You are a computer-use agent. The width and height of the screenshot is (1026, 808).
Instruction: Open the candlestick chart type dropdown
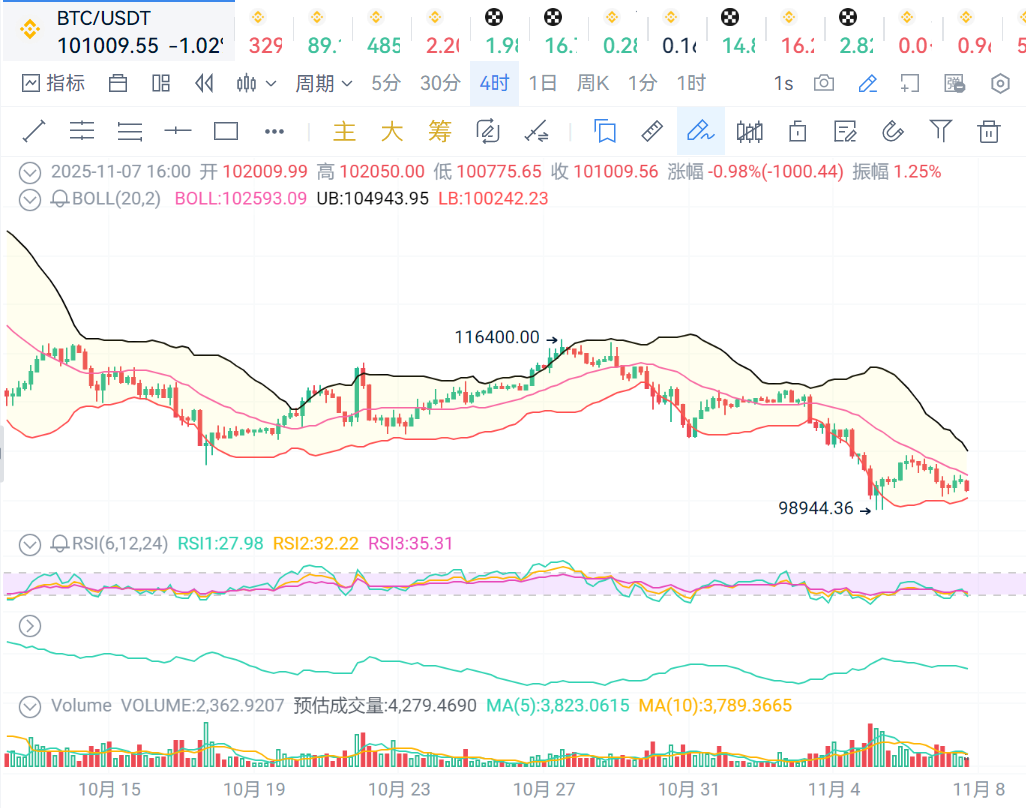click(x=256, y=83)
